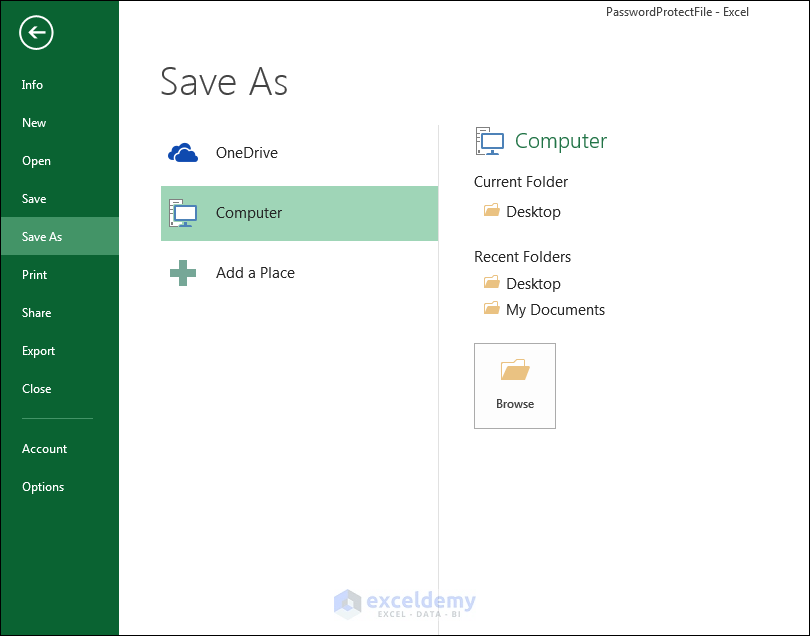Click the Account sidebar entry
Viewport: 810px width, 636px height.
[x=44, y=448]
